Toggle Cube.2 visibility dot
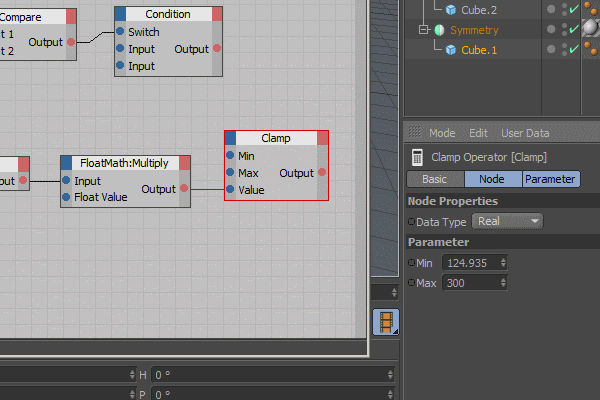600x400 pixels. 551,9
